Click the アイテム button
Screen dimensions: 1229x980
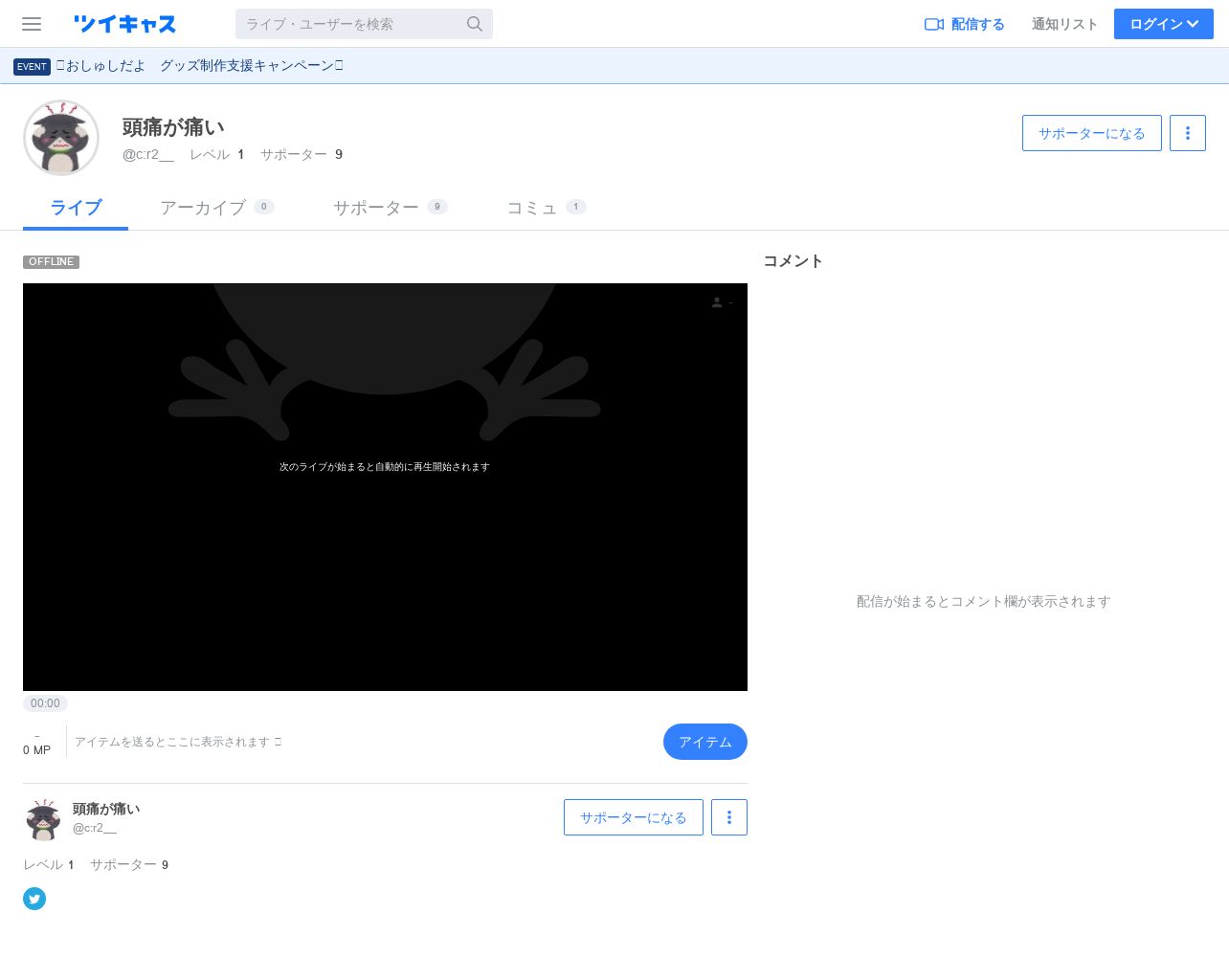click(705, 742)
